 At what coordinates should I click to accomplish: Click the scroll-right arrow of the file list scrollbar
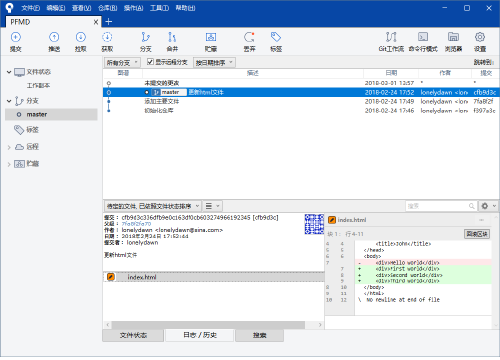click(320, 325)
